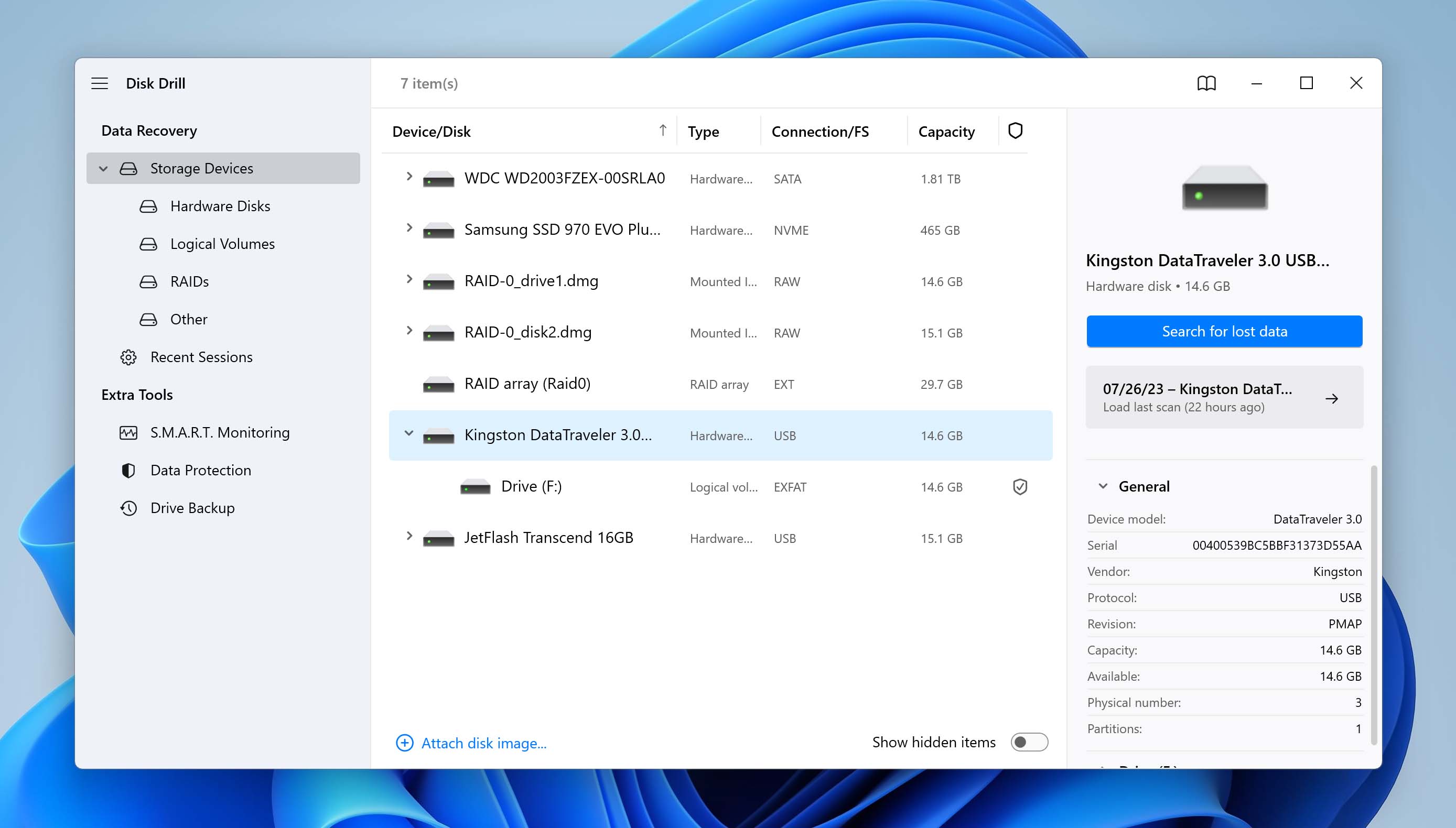
Task: Click the 1.81 TB capacity cell
Action: (x=941, y=179)
